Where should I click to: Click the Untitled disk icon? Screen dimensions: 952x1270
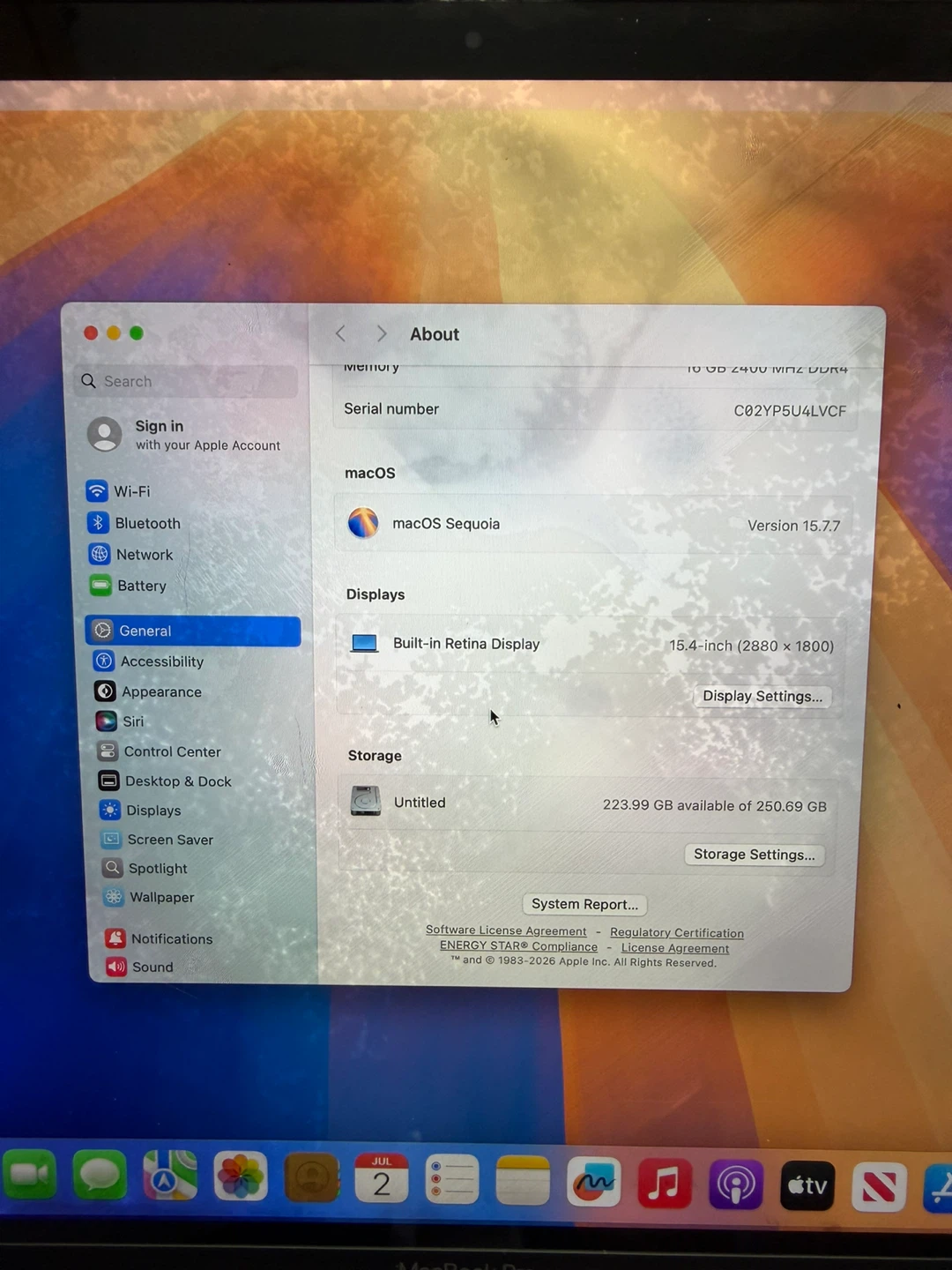[366, 801]
